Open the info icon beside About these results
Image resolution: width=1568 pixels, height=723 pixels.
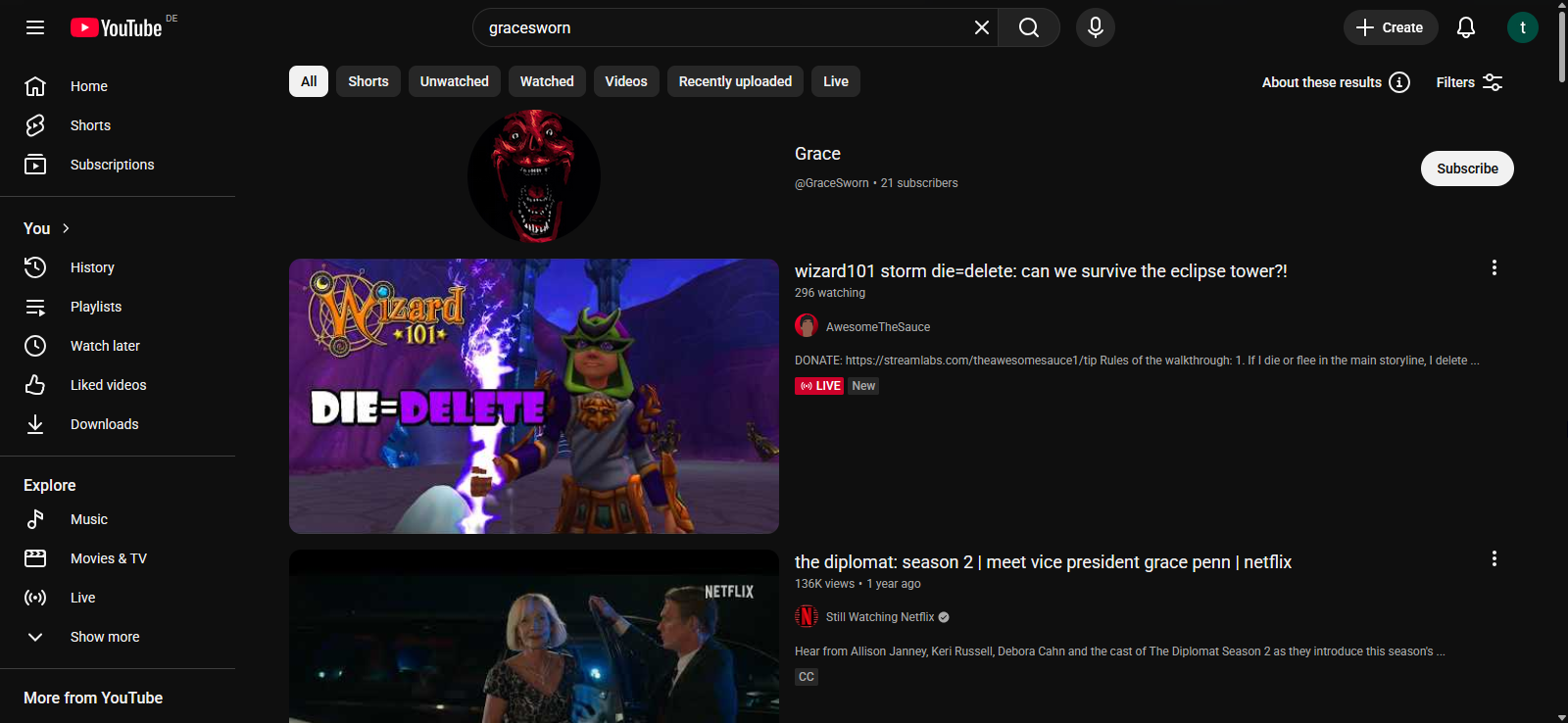[1399, 82]
